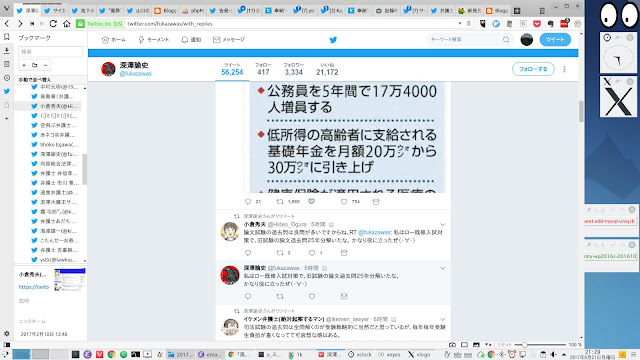This screenshot has width=640, height=360.
Task: Remove bookmark with the minus button
Action: pyautogui.click(x=45, y=65)
